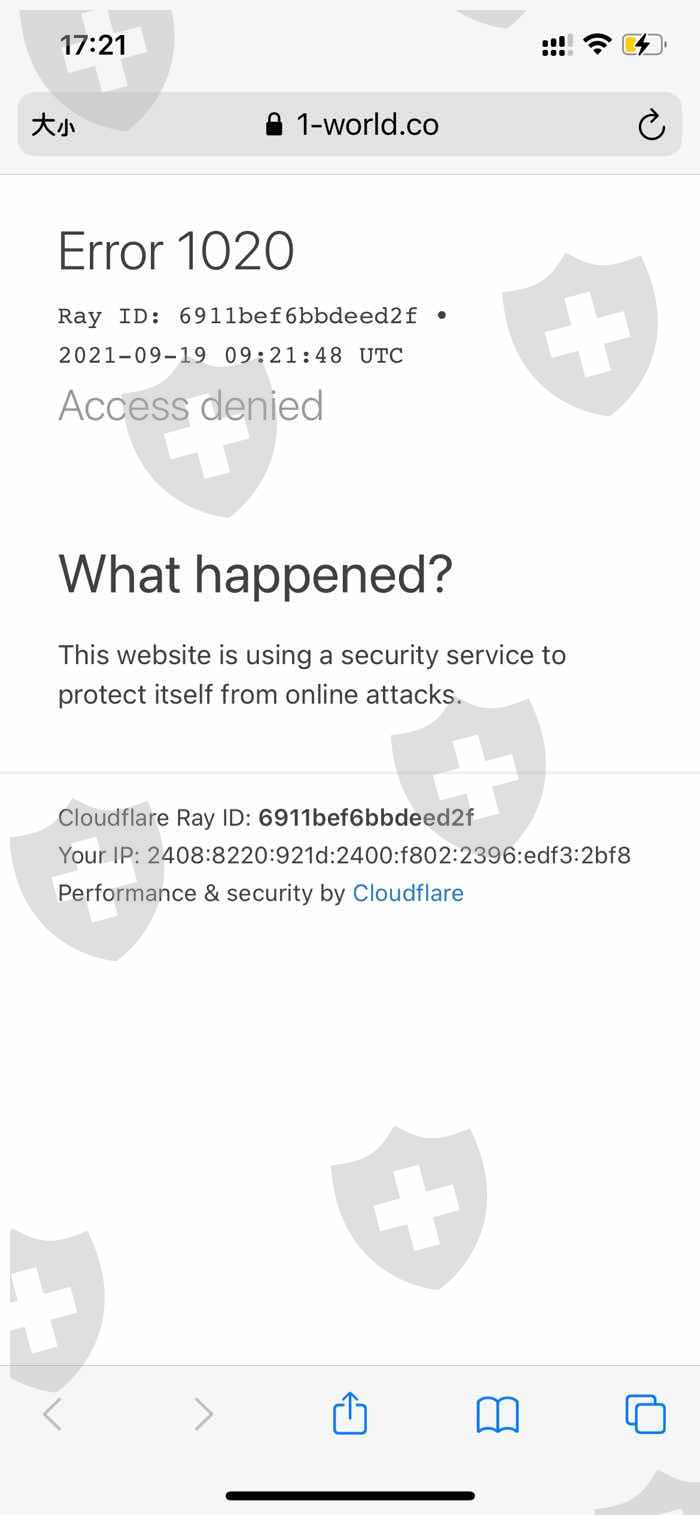Tap the Ray ID monospace text line
This screenshot has width=700, height=1515.
point(253,316)
